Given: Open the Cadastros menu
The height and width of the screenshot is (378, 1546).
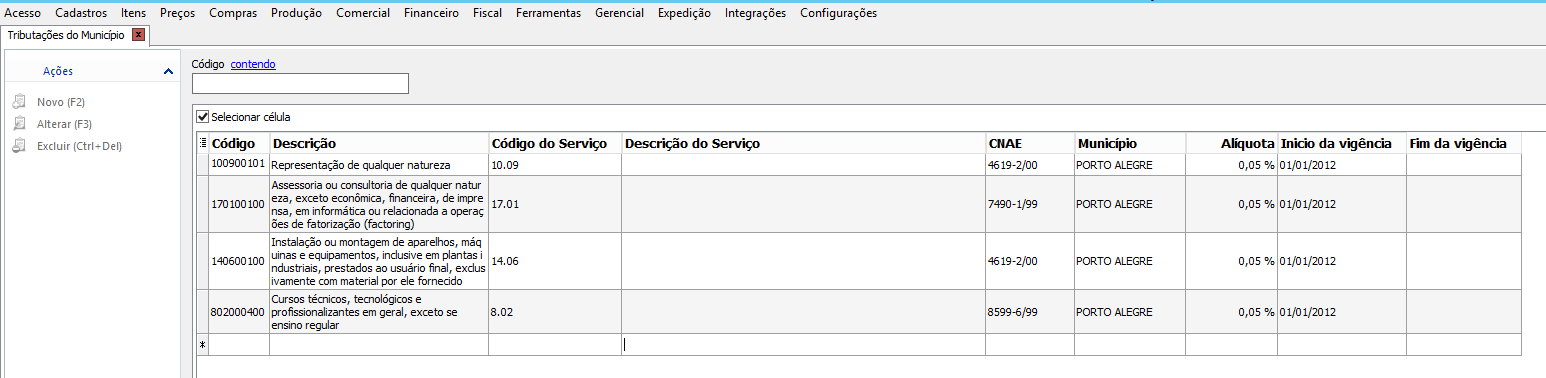Looking at the screenshot, I should (x=81, y=13).
